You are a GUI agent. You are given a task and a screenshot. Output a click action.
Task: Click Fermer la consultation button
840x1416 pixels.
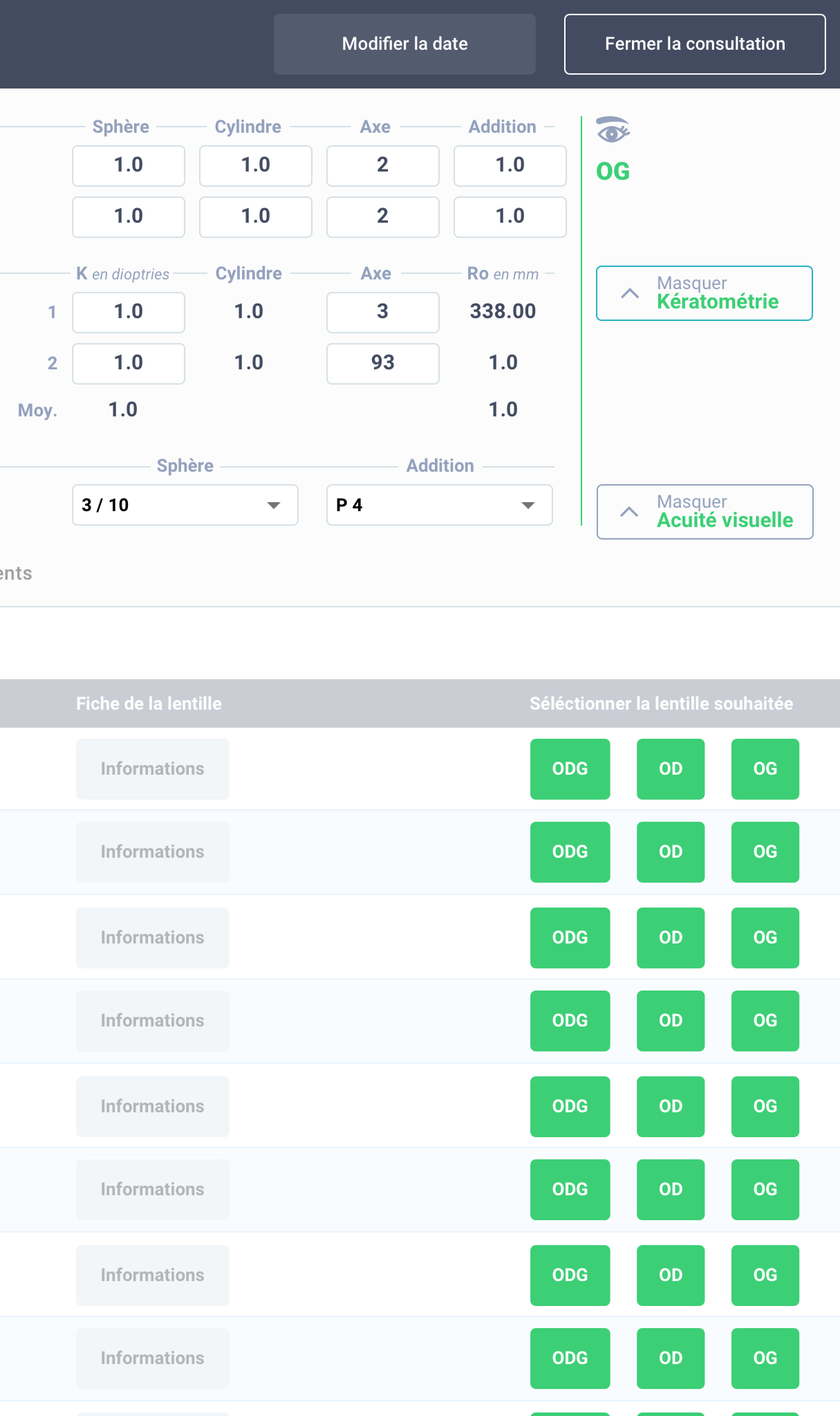point(695,44)
